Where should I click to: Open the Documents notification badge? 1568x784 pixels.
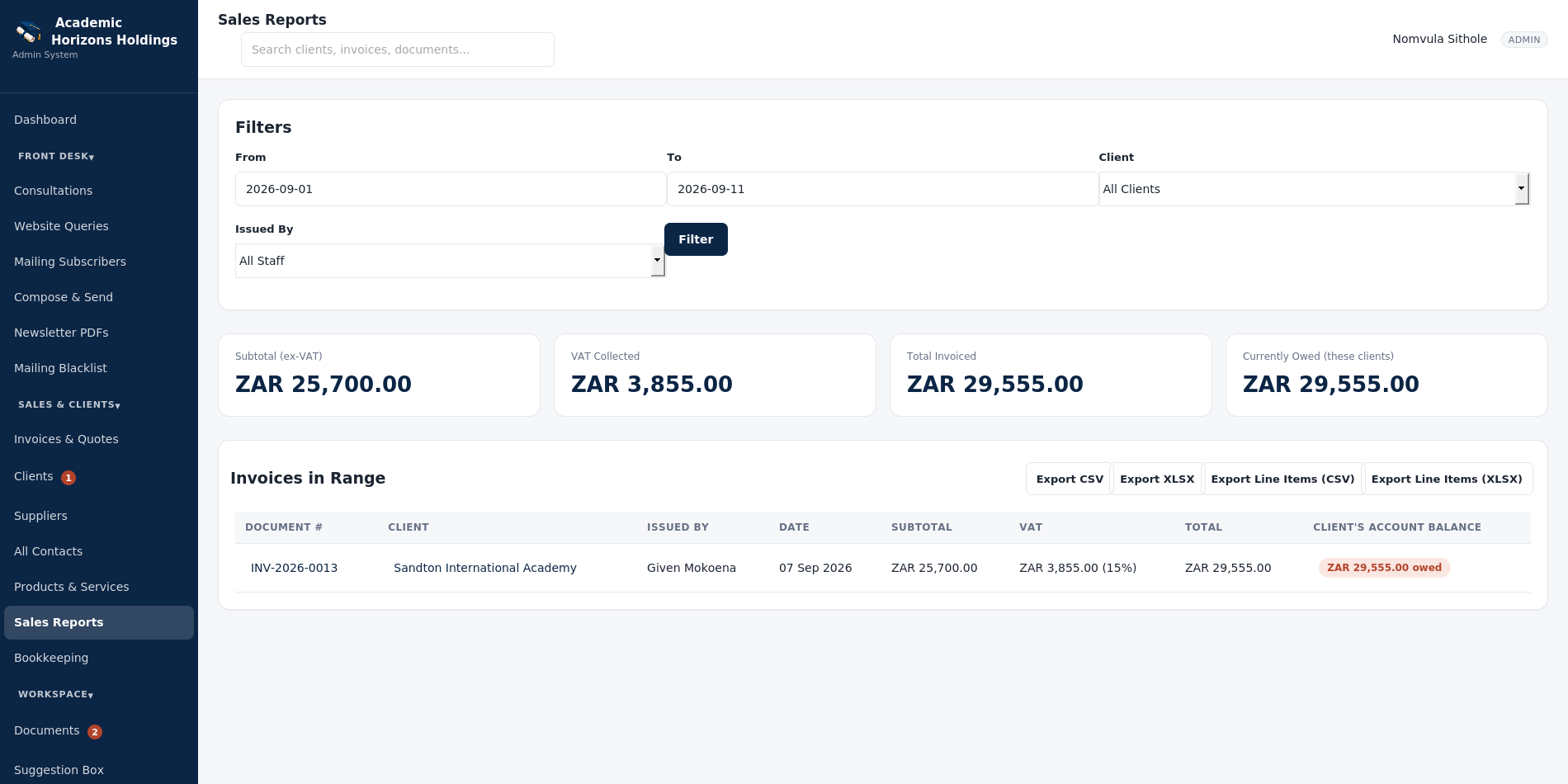[95, 732]
